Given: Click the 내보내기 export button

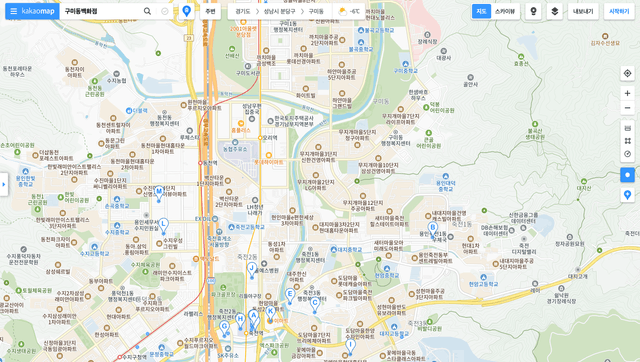Looking at the screenshot, I should 583,11.
